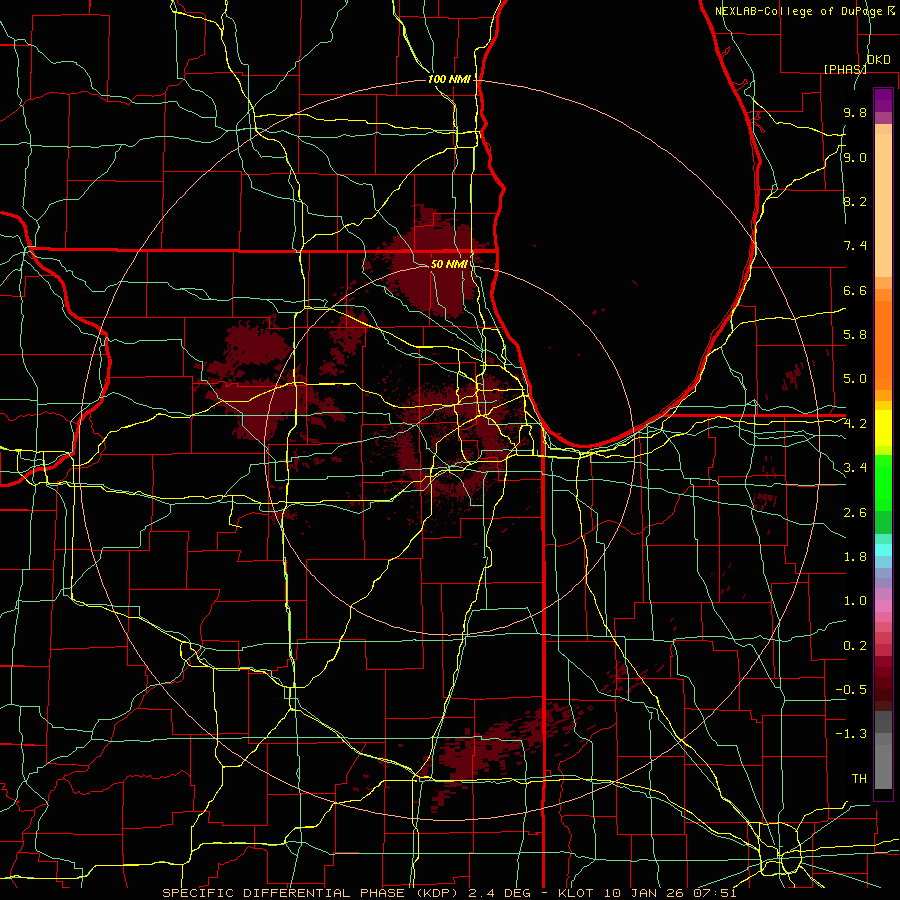Click the arrow logo icon after DuPage
Viewport: 900px width, 900px height.
891,10
